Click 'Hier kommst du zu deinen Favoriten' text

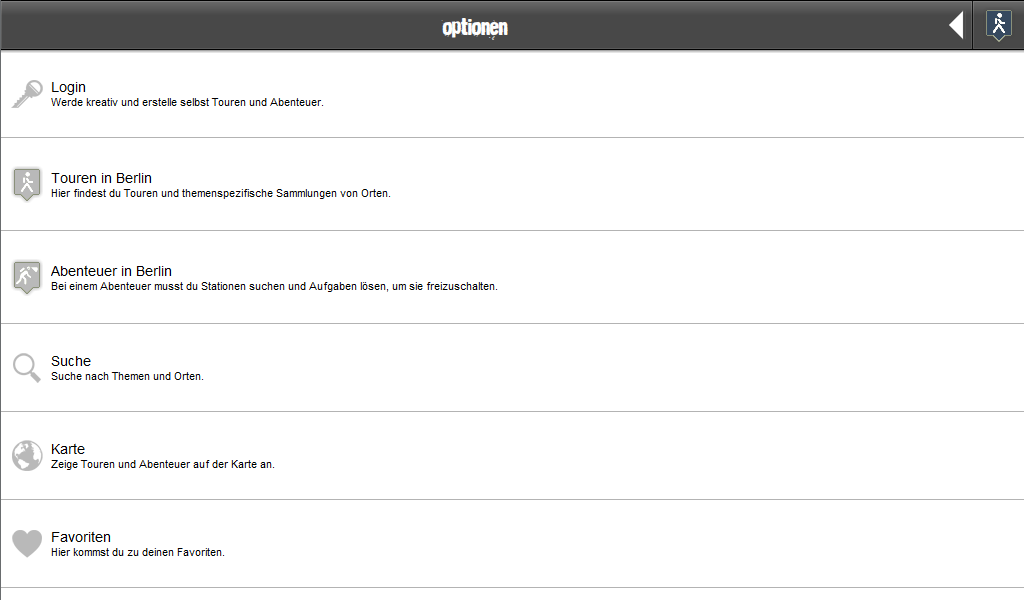coord(138,552)
